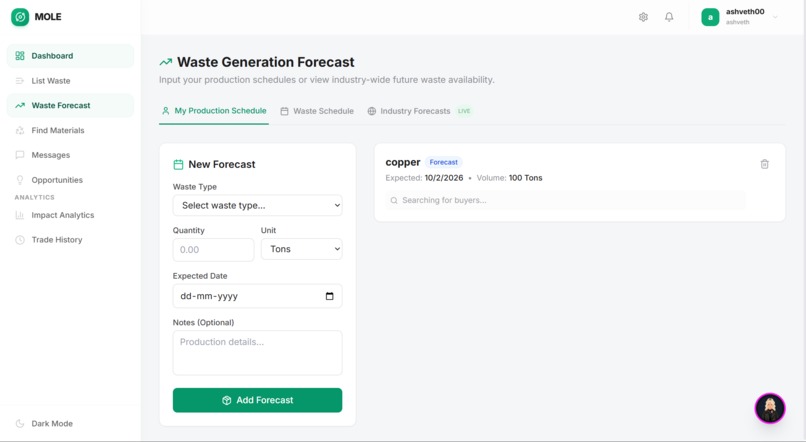Go to Dashboard in sidebar
This screenshot has width=806, height=442.
coord(70,56)
